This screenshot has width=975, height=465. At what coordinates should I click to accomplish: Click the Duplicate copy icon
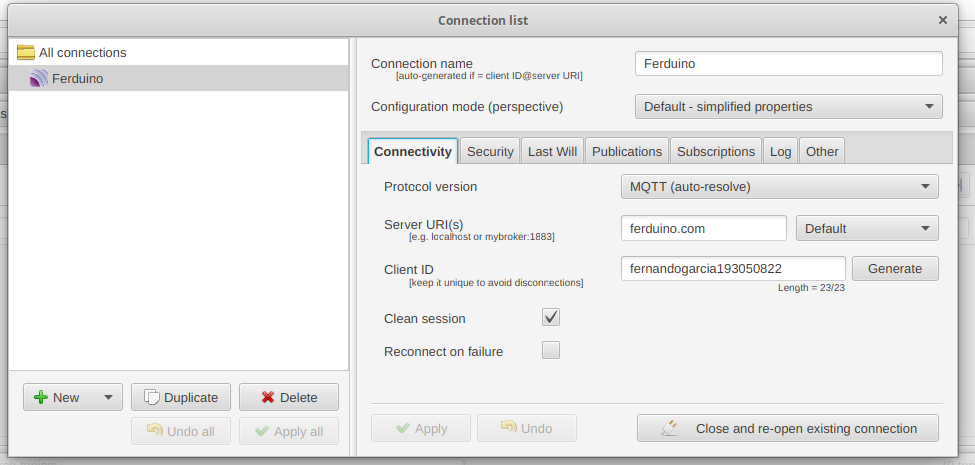point(152,397)
